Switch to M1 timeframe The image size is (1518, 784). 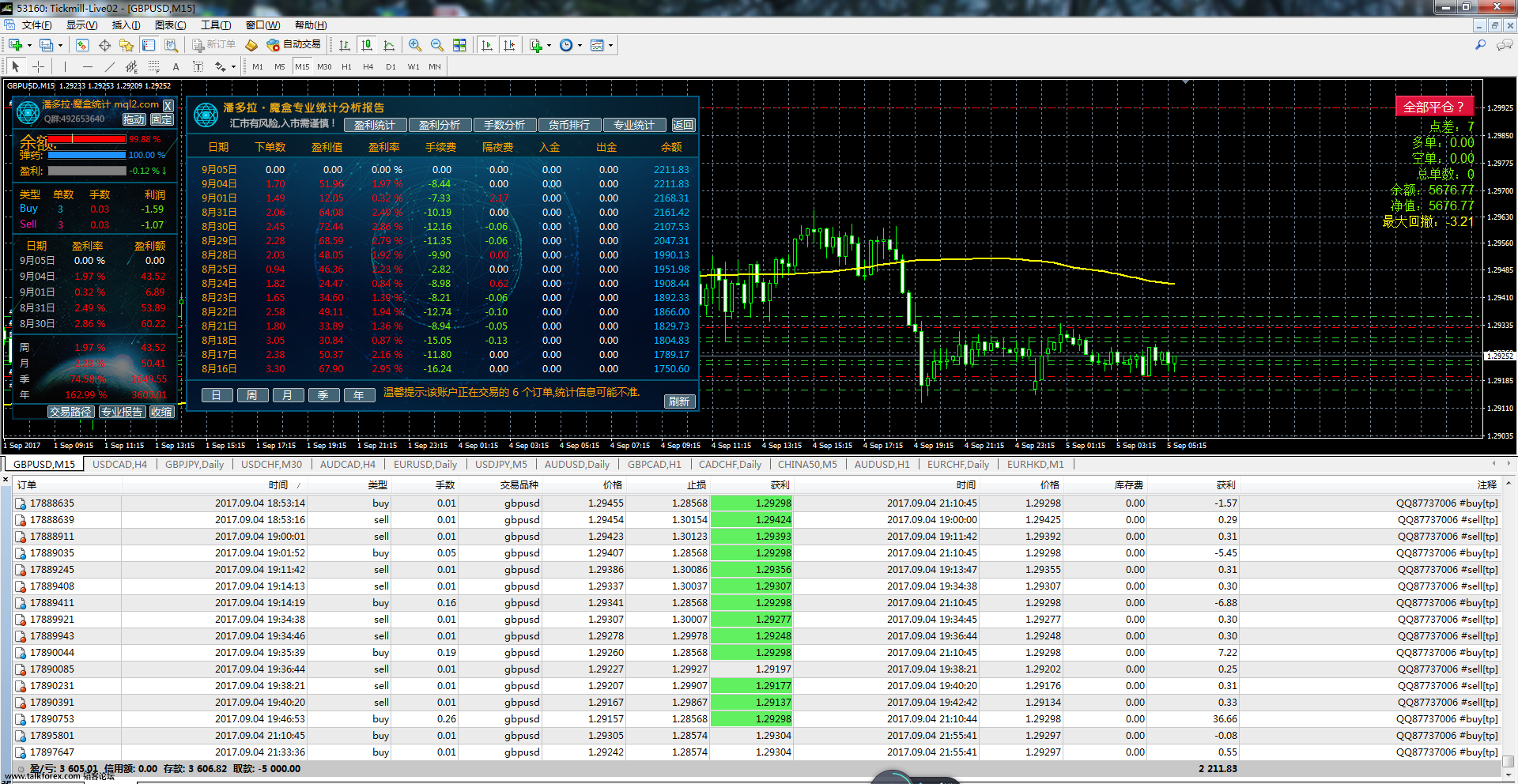click(258, 66)
